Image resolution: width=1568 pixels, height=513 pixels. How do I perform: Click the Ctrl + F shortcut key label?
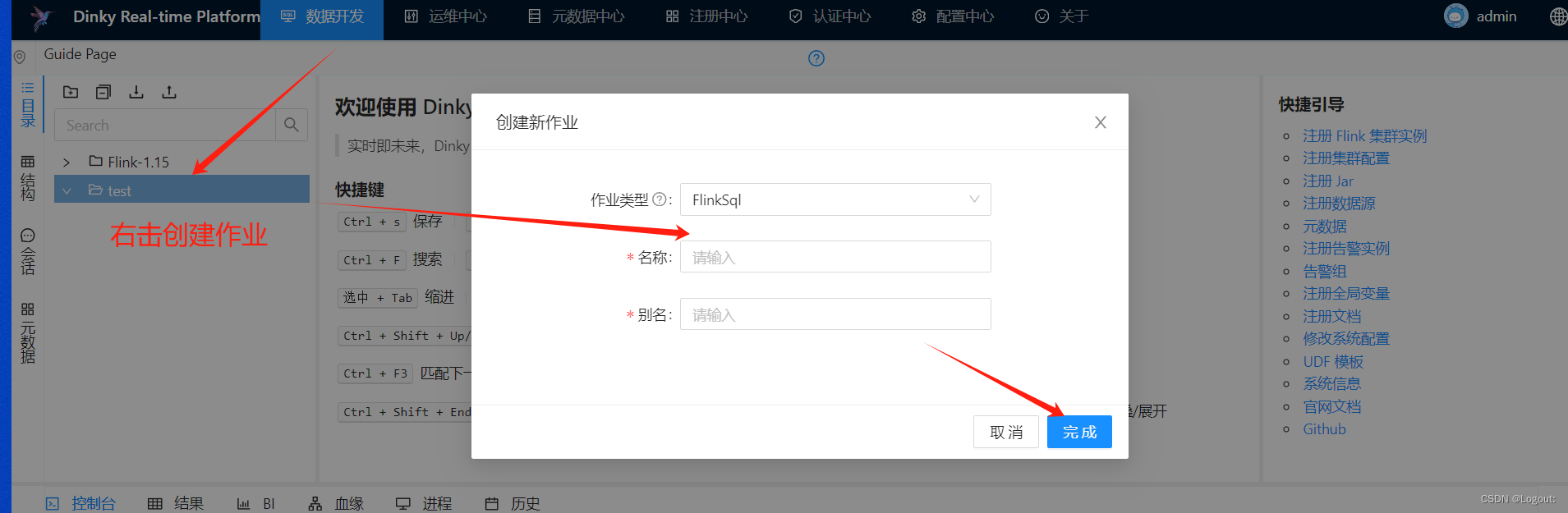pyautogui.click(x=372, y=259)
